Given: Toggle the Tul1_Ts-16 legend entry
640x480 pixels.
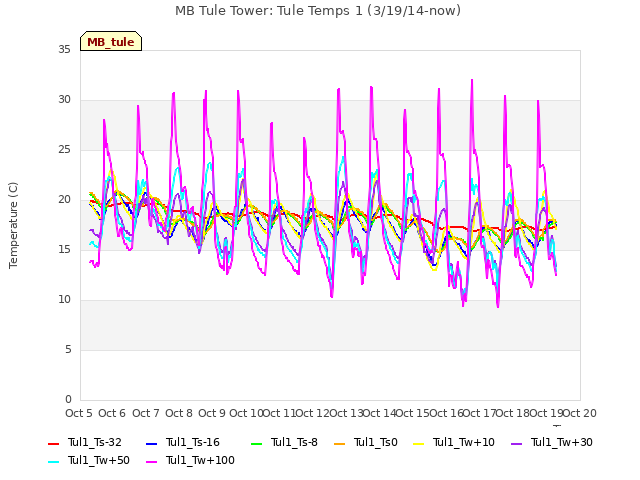Looking at the screenshot, I should (183, 442).
